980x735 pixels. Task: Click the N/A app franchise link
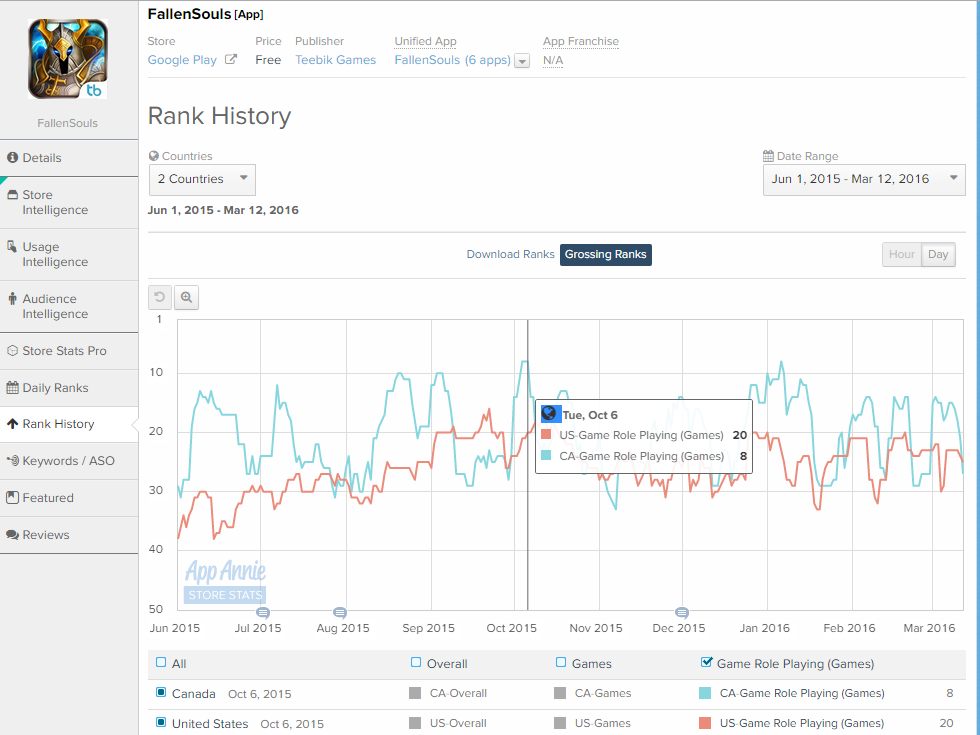[553, 60]
